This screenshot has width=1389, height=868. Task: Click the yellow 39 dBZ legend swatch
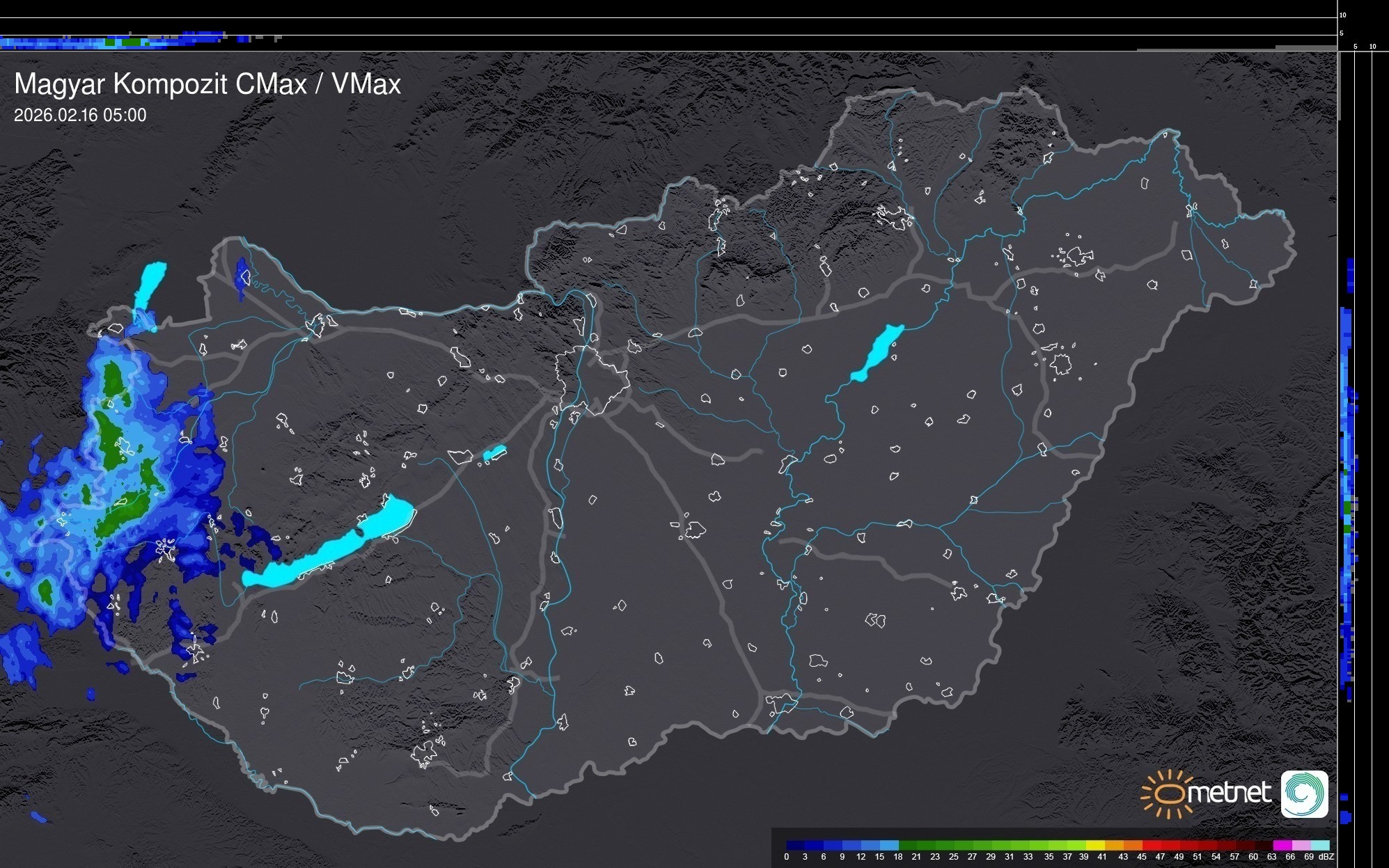click(x=1094, y=845)
